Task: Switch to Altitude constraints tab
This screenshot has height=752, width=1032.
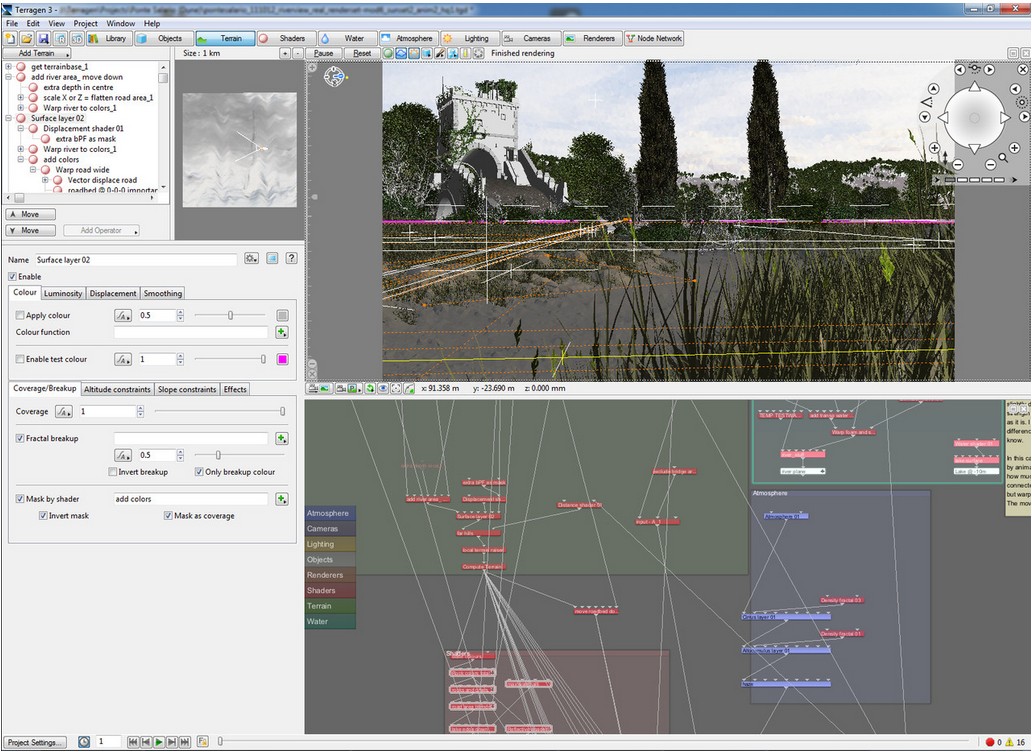Action: click(117, 389)
